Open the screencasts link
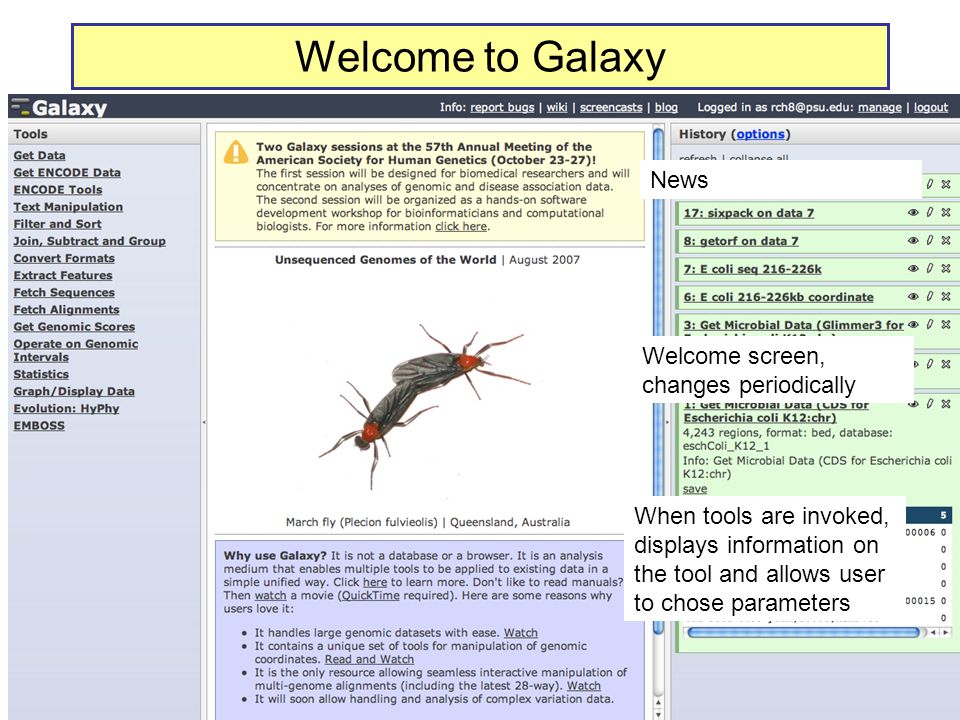The width and height of the screenshot is (960, 720). 611,108
